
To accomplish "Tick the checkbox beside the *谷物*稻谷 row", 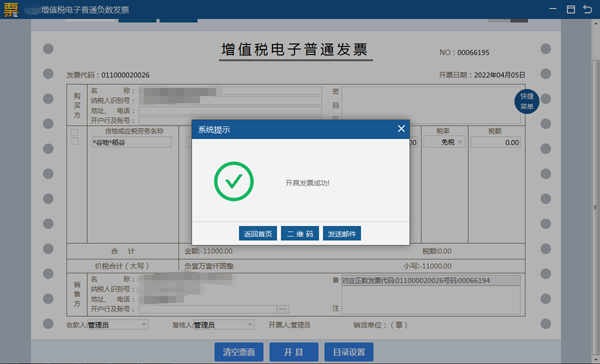I will click(x=75, y=141).
